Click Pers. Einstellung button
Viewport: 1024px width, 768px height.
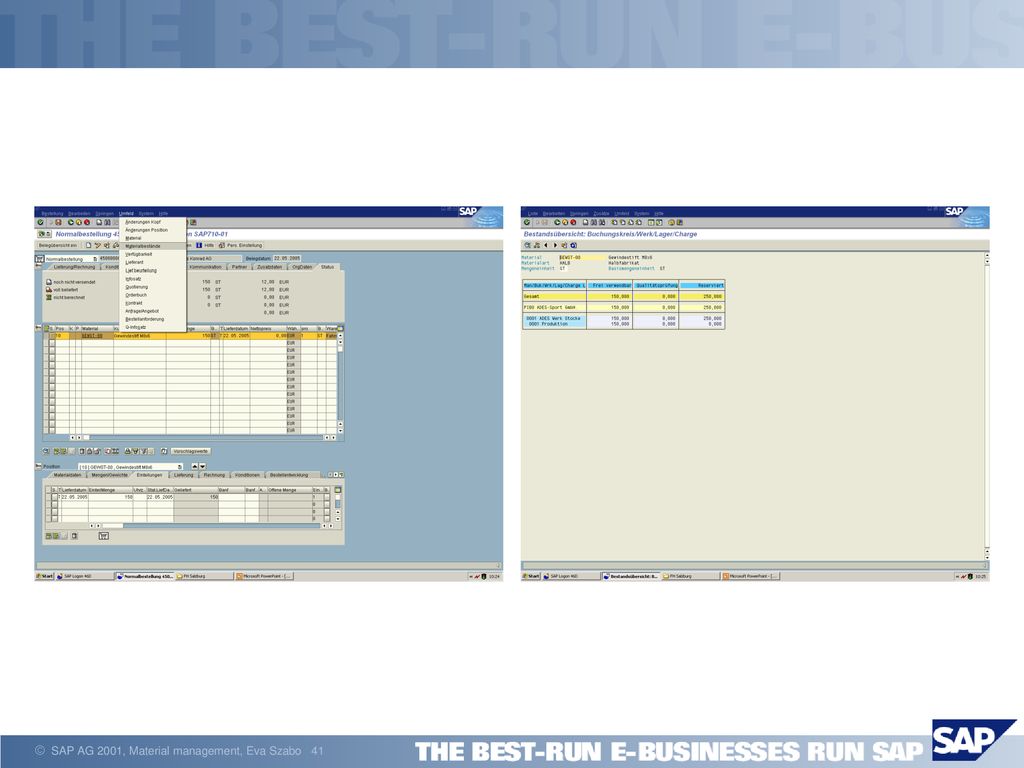(240, 246)
